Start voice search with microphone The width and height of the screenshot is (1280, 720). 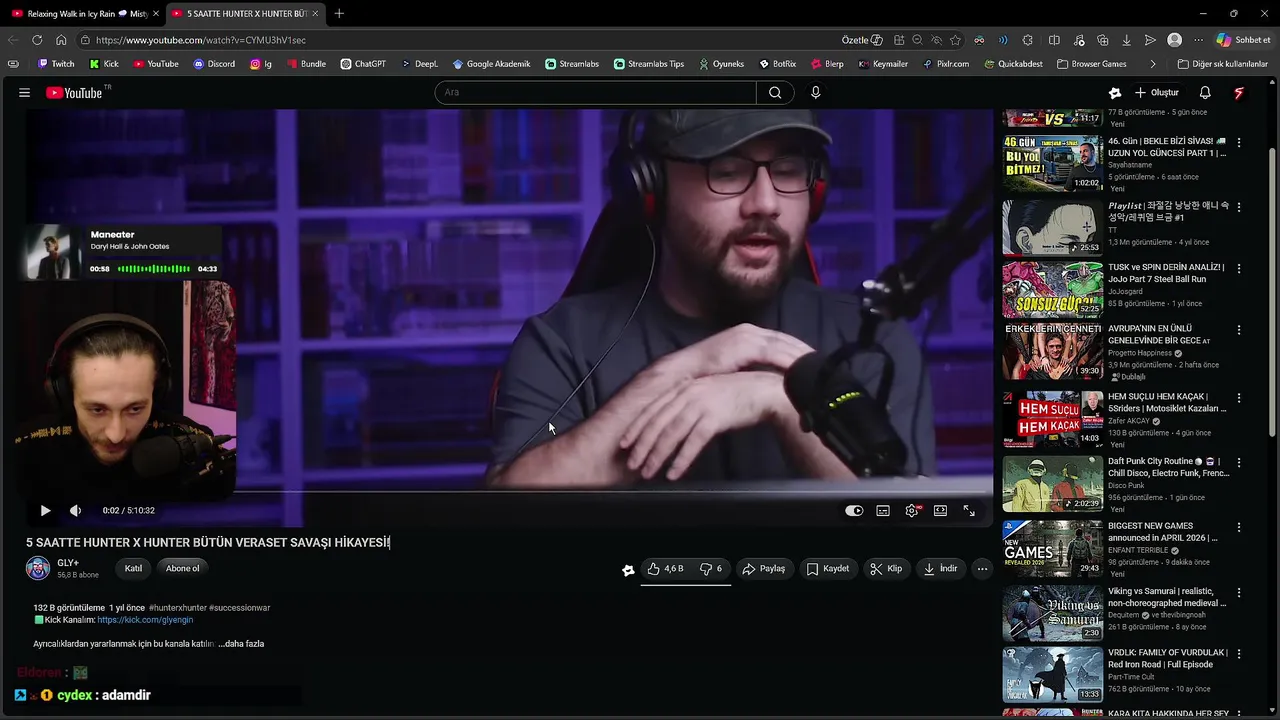click(815, 92)
